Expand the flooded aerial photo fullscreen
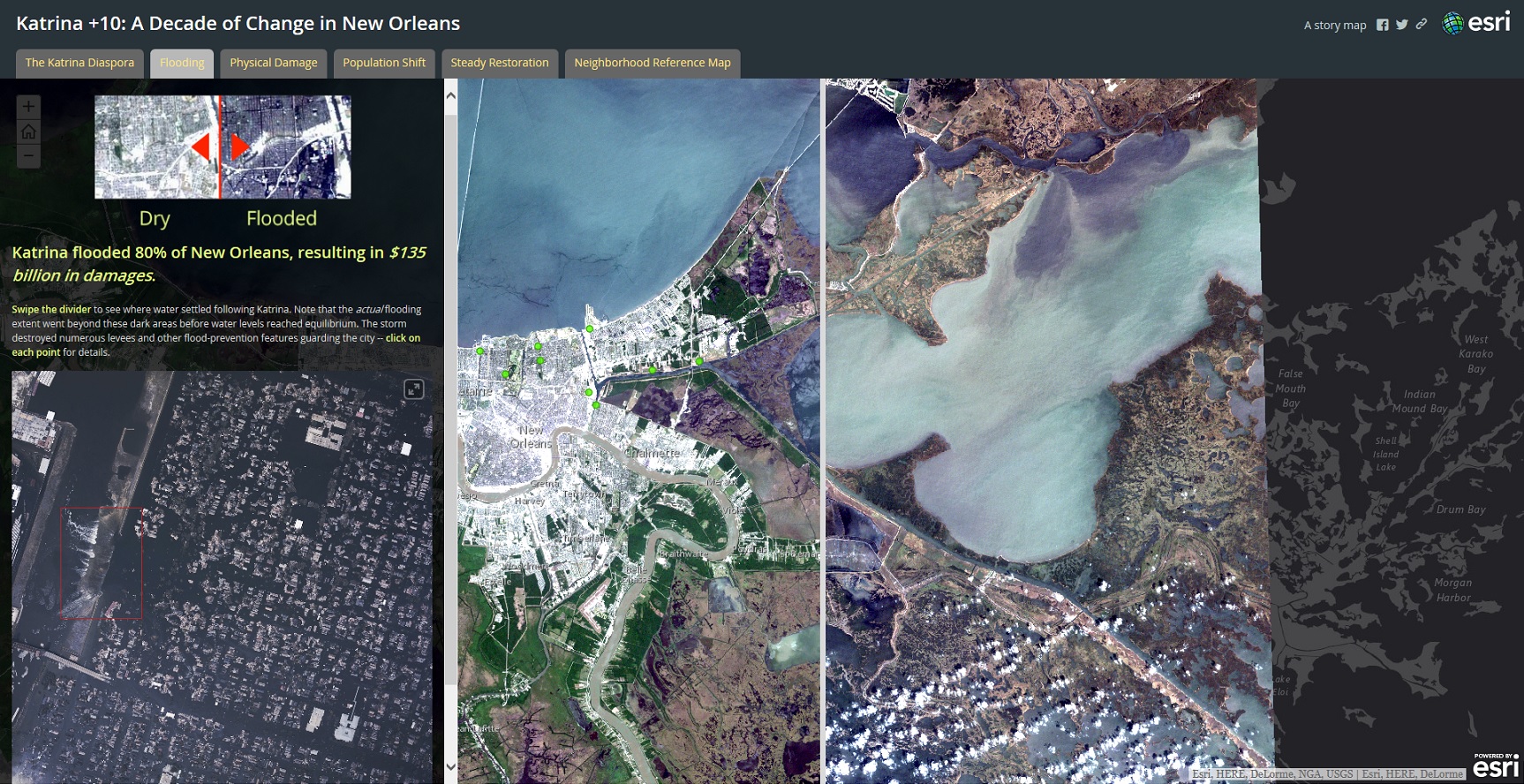Screen dimensions: 1524x784 [x=413, y=389]
